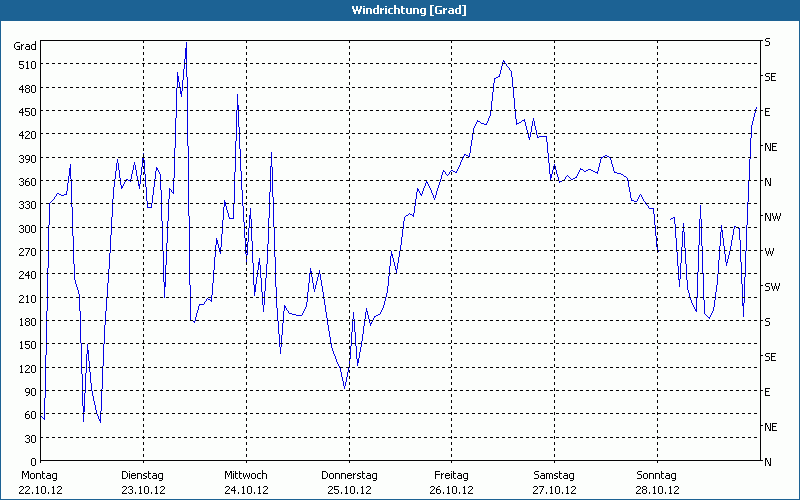Select the 150 y-axis value
Viewport: 800px width, 500px height.
[x=28, y=345]
